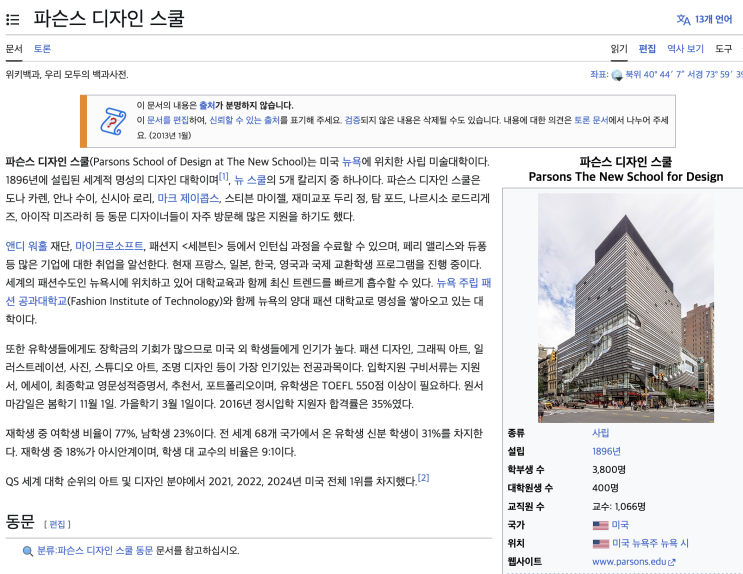
Task: Select the 문서 tab
Action: coord(14,49)
